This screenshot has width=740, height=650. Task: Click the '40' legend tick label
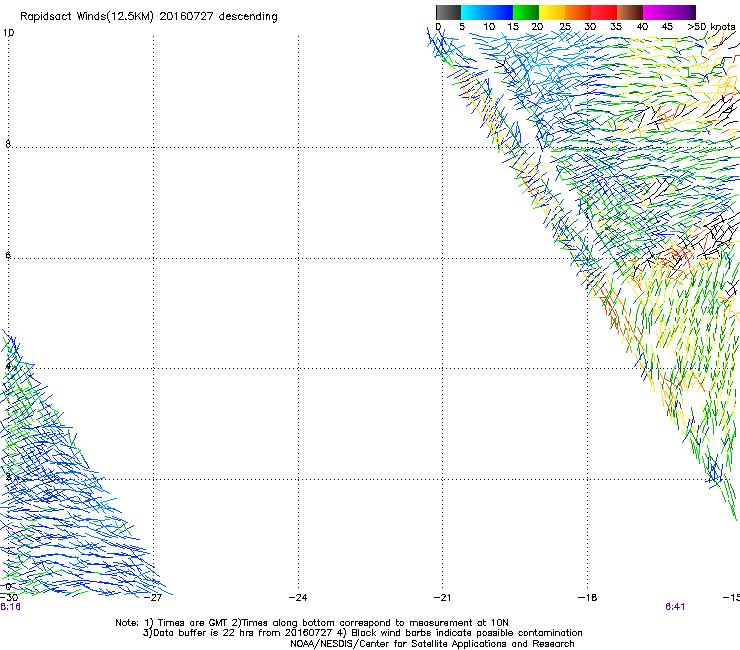pyautogui.click(x=642, y=27)
